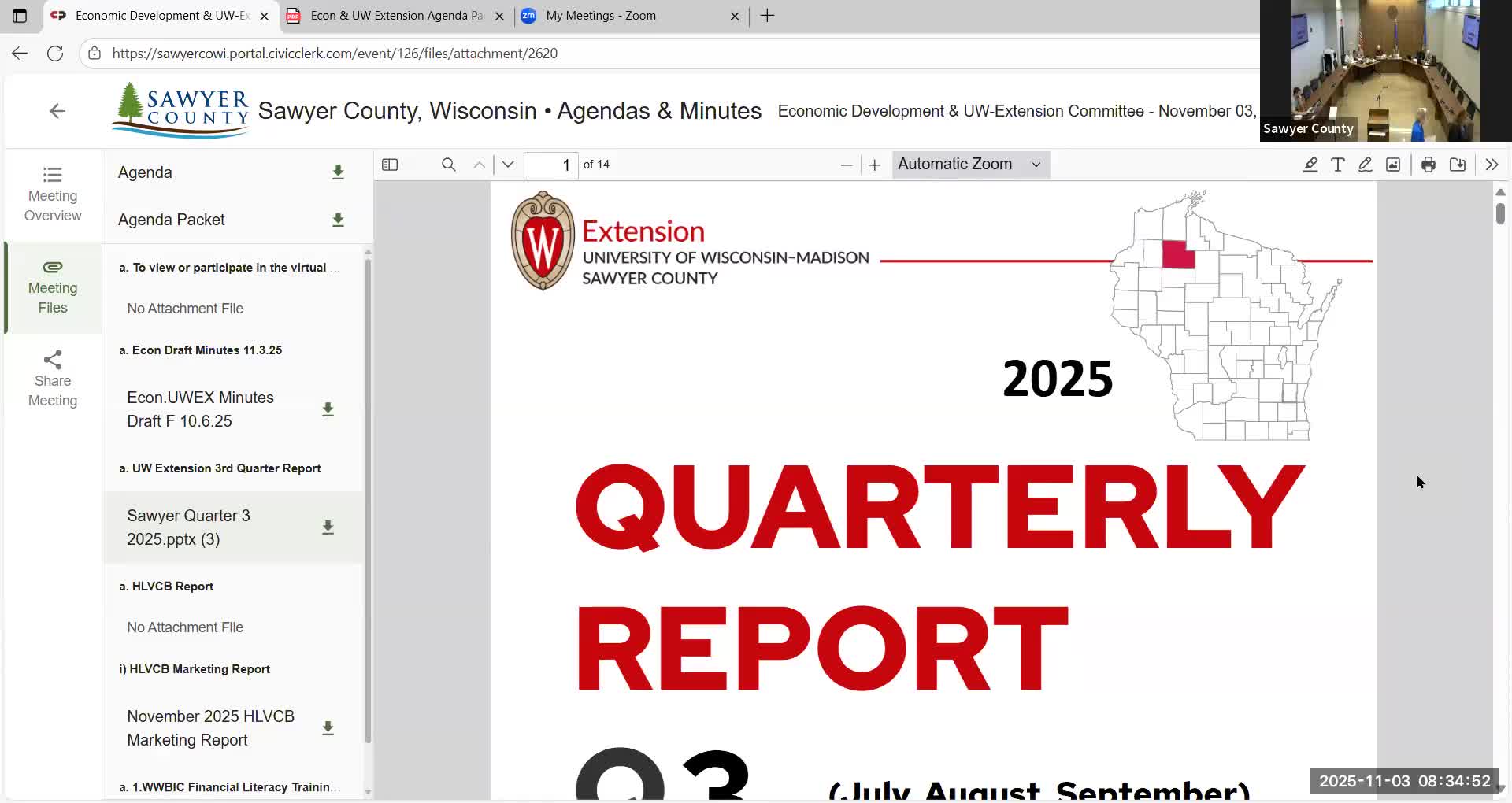Viewport: 1512px width, 803px height.
Task: Activate the Meeting Files section
Action: pos(52,287)
